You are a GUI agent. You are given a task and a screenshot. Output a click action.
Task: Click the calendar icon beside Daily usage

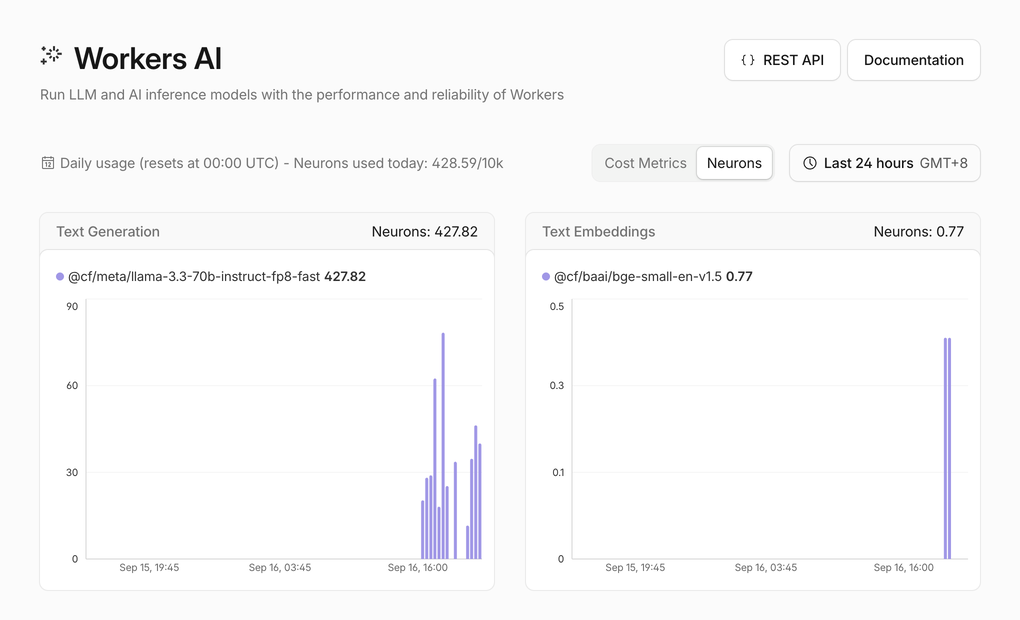(x=47, y=163)
